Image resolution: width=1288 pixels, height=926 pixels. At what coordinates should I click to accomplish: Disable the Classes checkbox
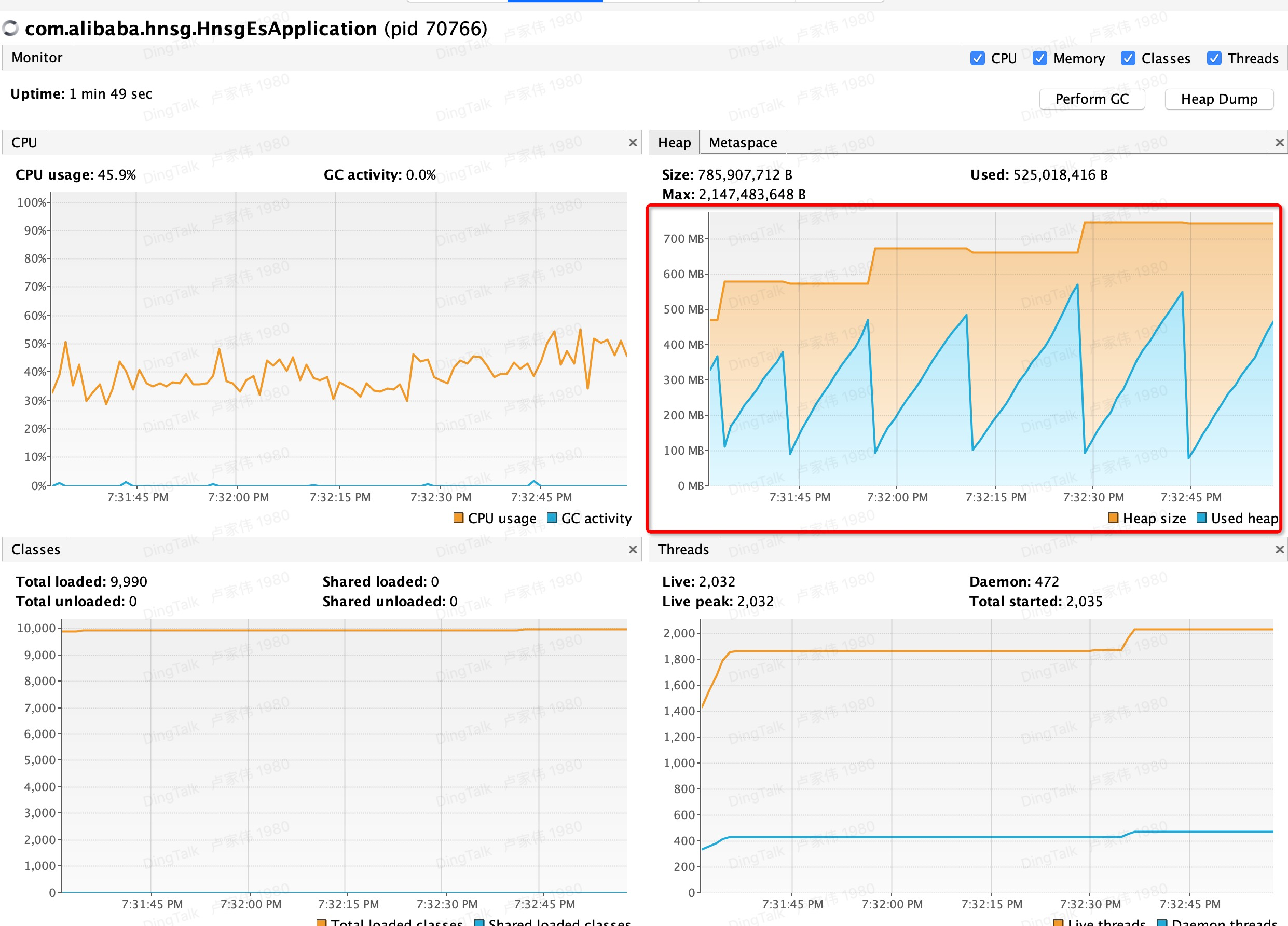[x=1128, y=58]
